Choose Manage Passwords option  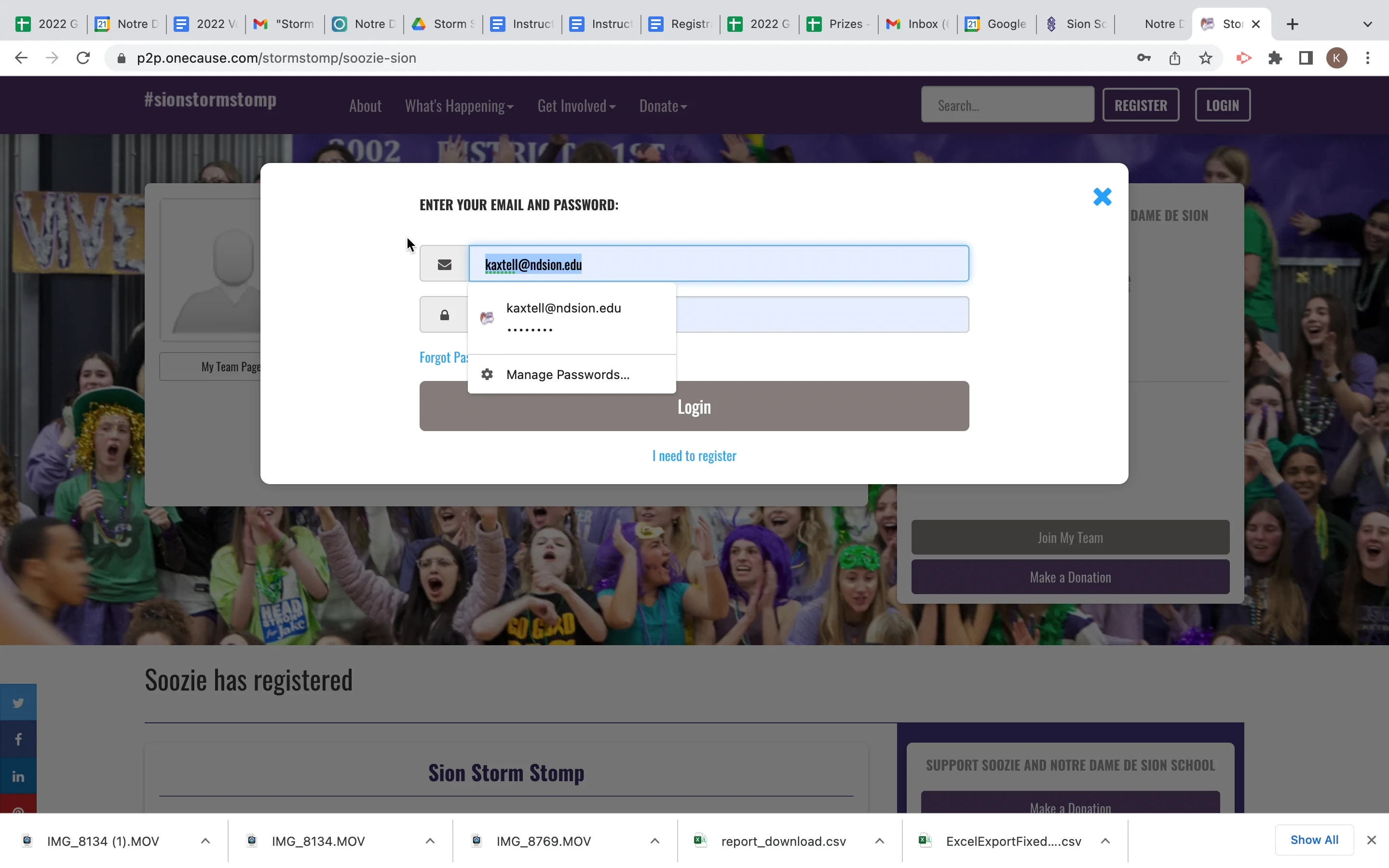pos(572,374)
